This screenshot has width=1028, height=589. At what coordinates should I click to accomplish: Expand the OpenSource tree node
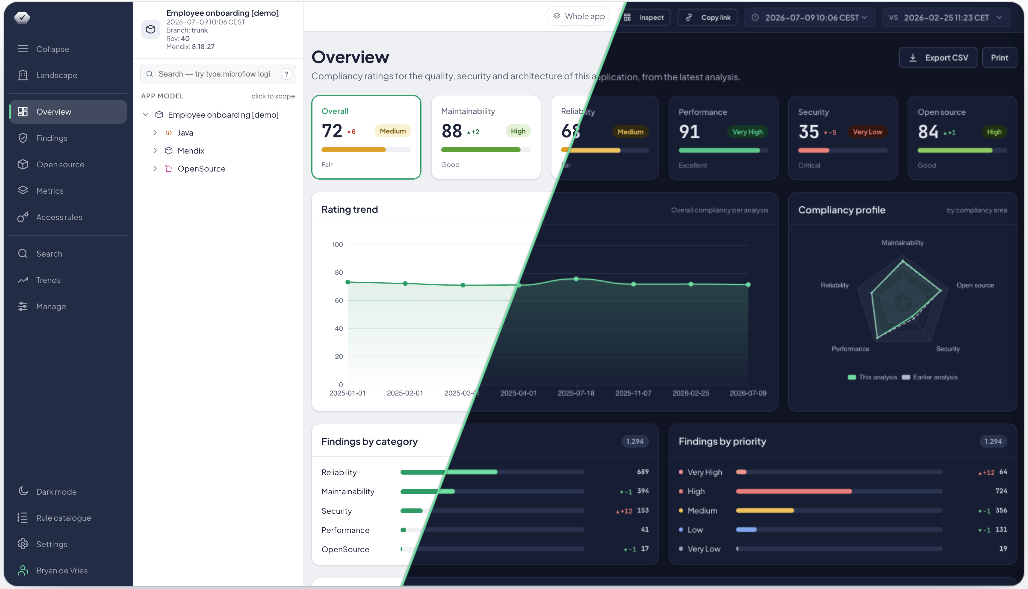click(x=155, y=169)
